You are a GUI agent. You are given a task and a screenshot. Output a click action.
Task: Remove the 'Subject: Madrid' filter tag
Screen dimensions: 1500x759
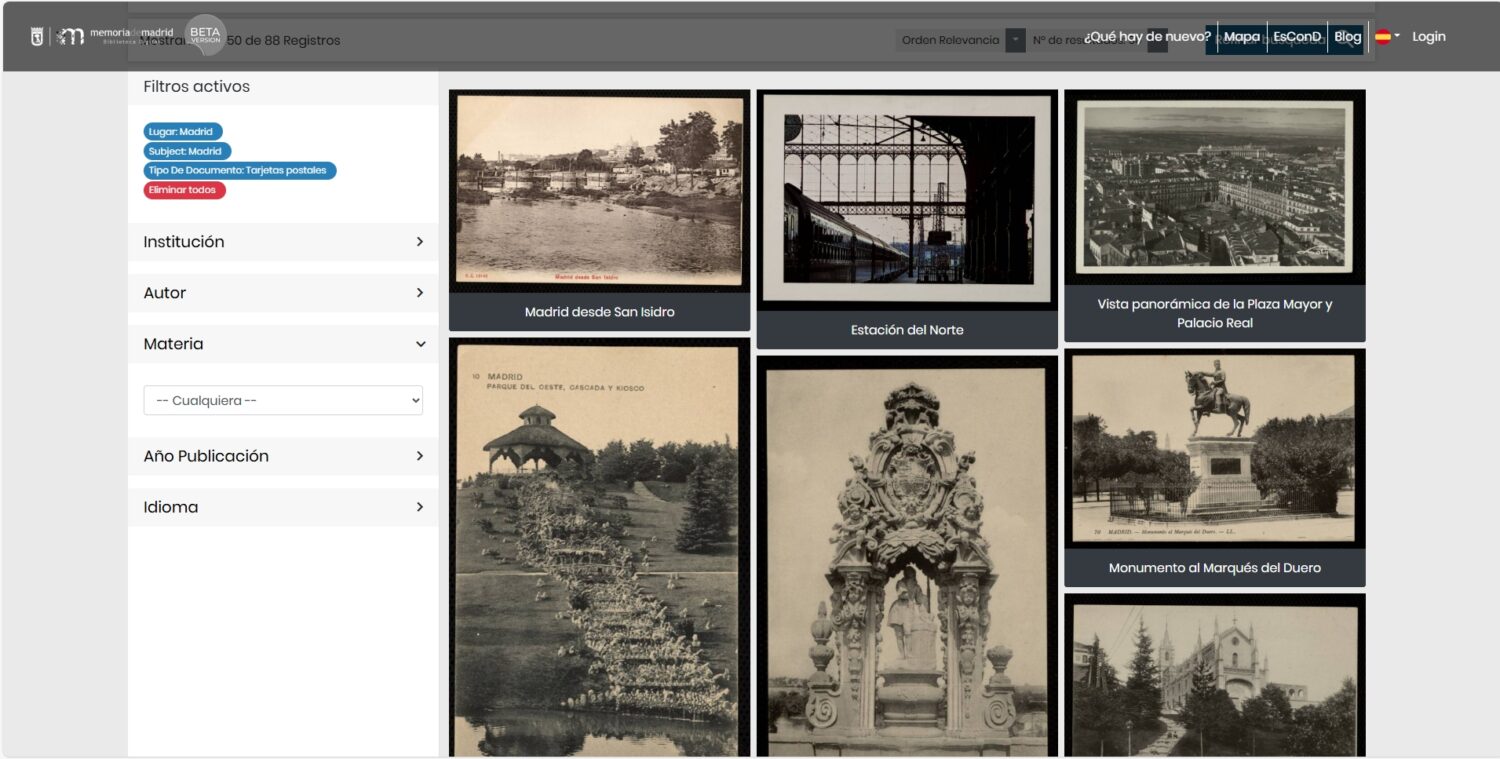(187, 151)
